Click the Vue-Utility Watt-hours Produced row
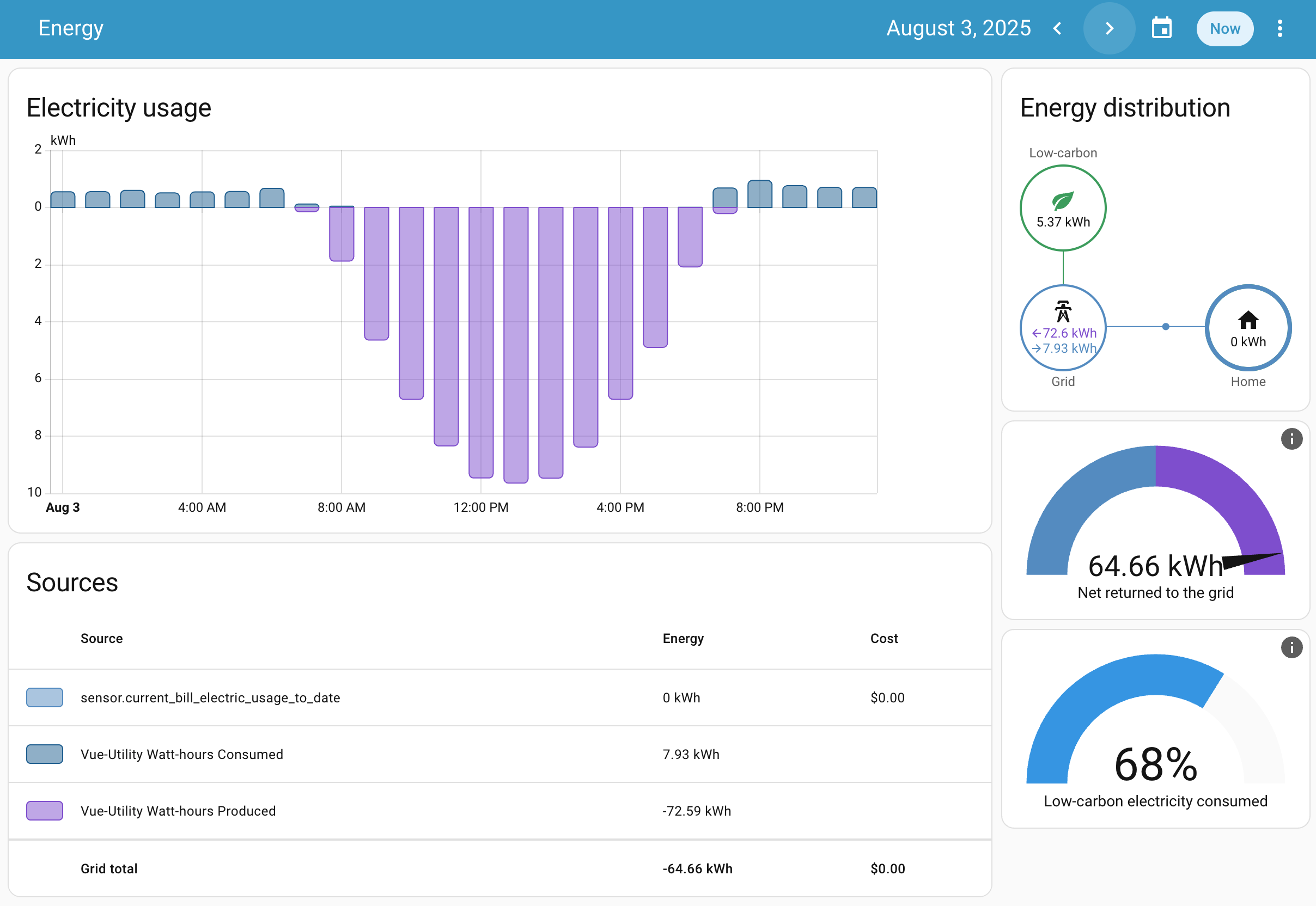This screenshot has width=1316, height=906. coord(177,811)
